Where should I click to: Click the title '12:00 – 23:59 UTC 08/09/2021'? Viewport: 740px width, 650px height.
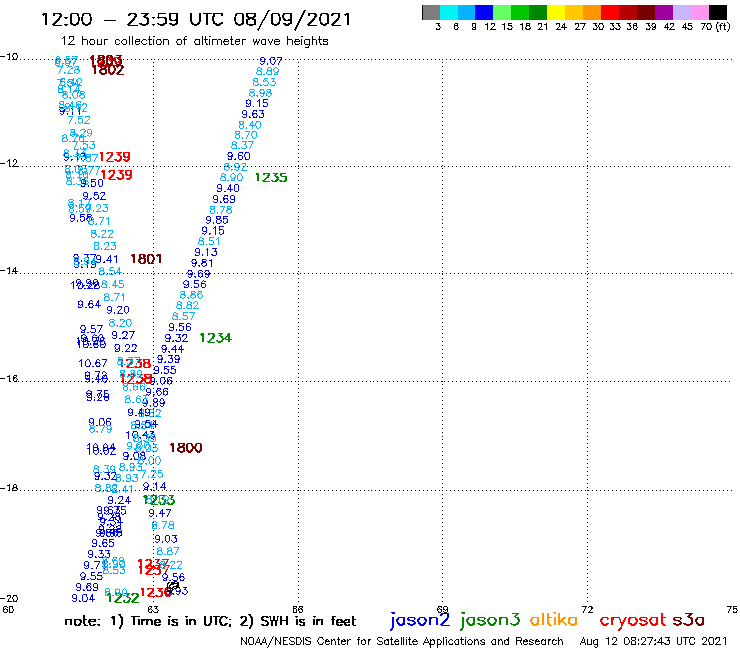(196, 19)
